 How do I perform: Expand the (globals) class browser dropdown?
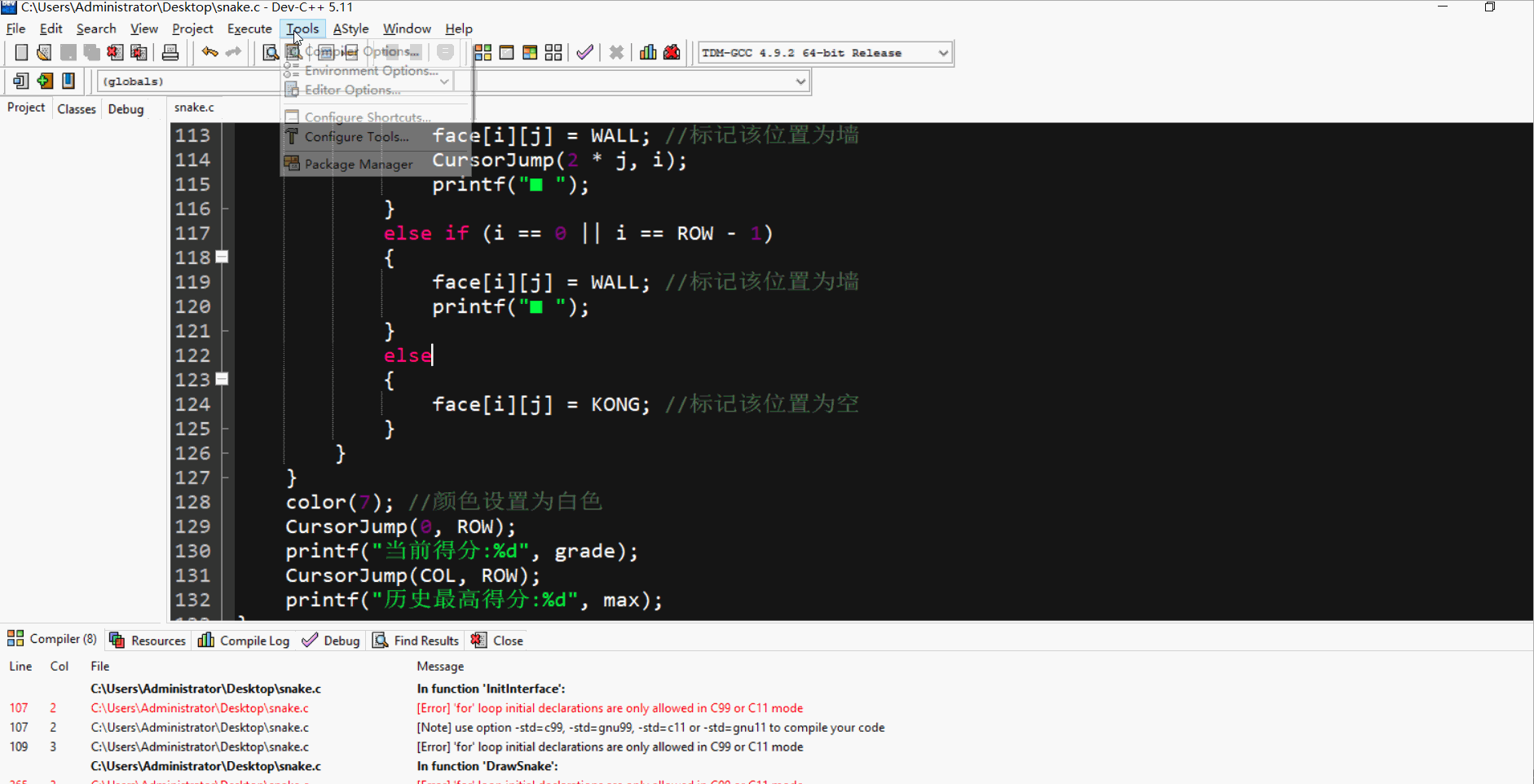[444, 81]
